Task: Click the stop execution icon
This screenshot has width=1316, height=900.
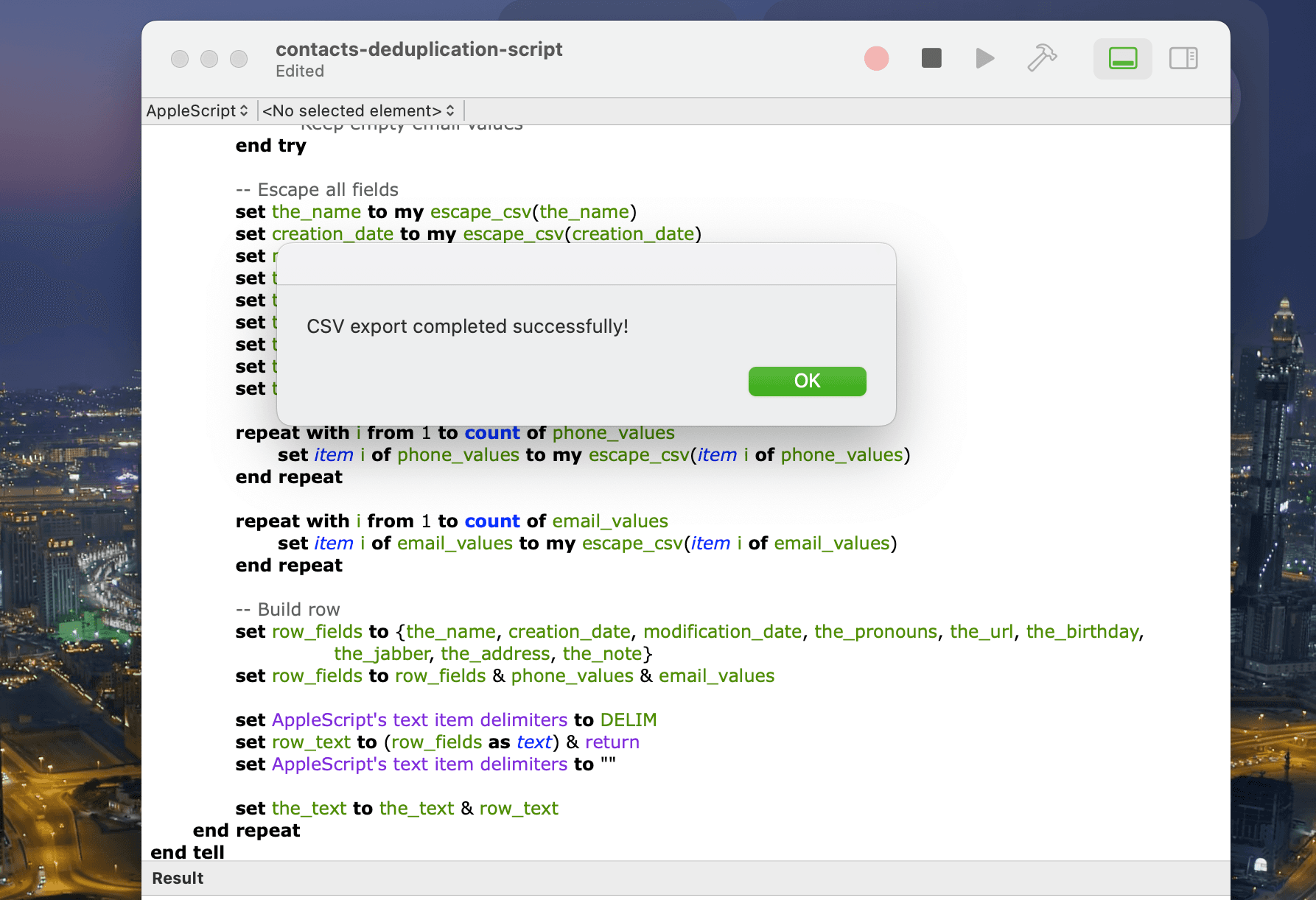Action: point(931,58)
